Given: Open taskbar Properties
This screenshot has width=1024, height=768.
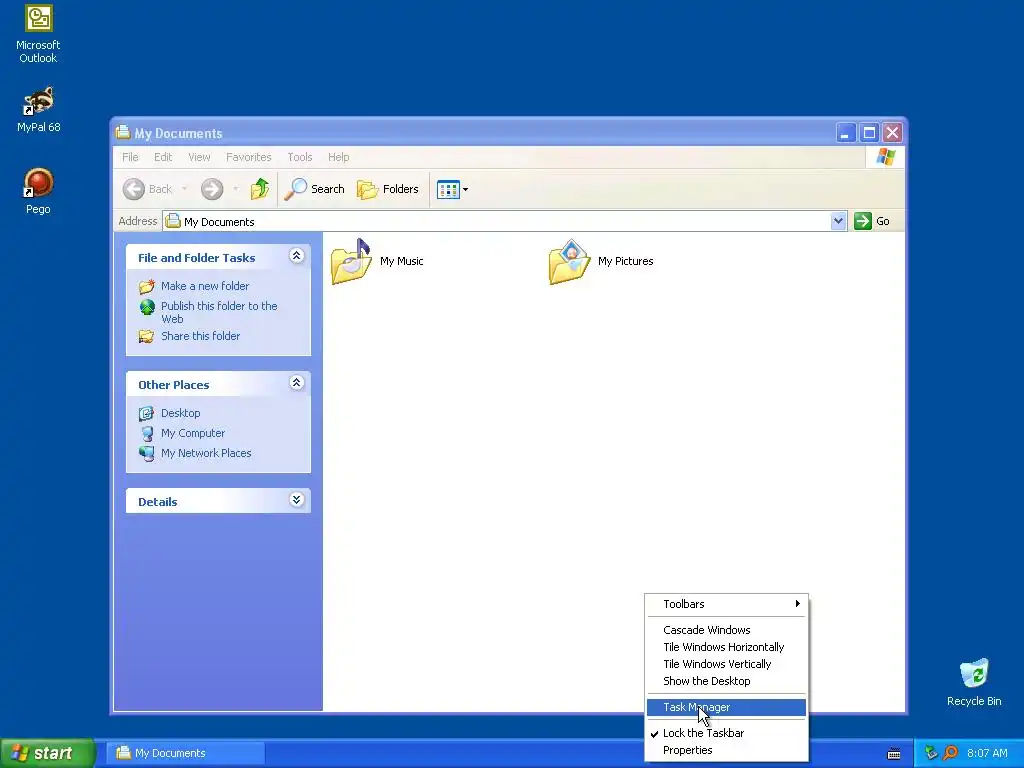Looking at the screenshot, I should pyautogui.click(x=726, y=750).
